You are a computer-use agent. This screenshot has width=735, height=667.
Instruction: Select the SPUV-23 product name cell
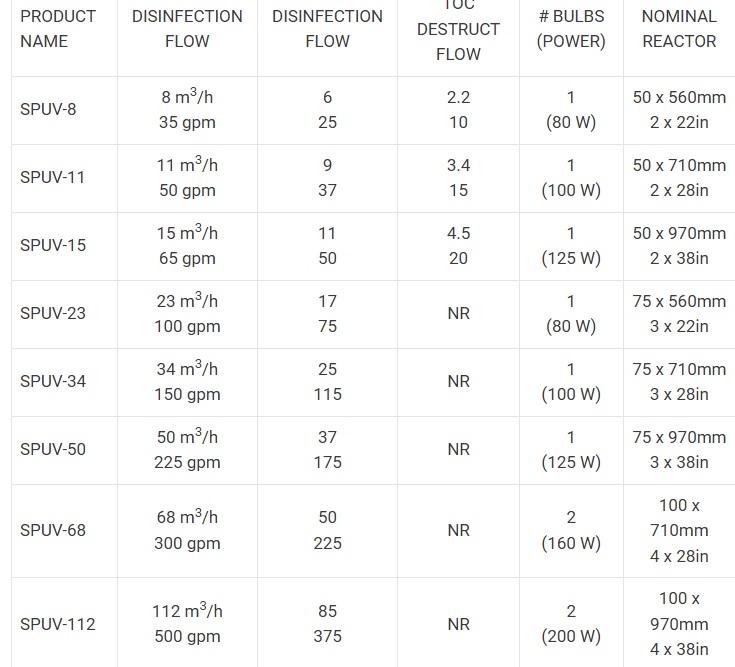(x=53, y=313)
